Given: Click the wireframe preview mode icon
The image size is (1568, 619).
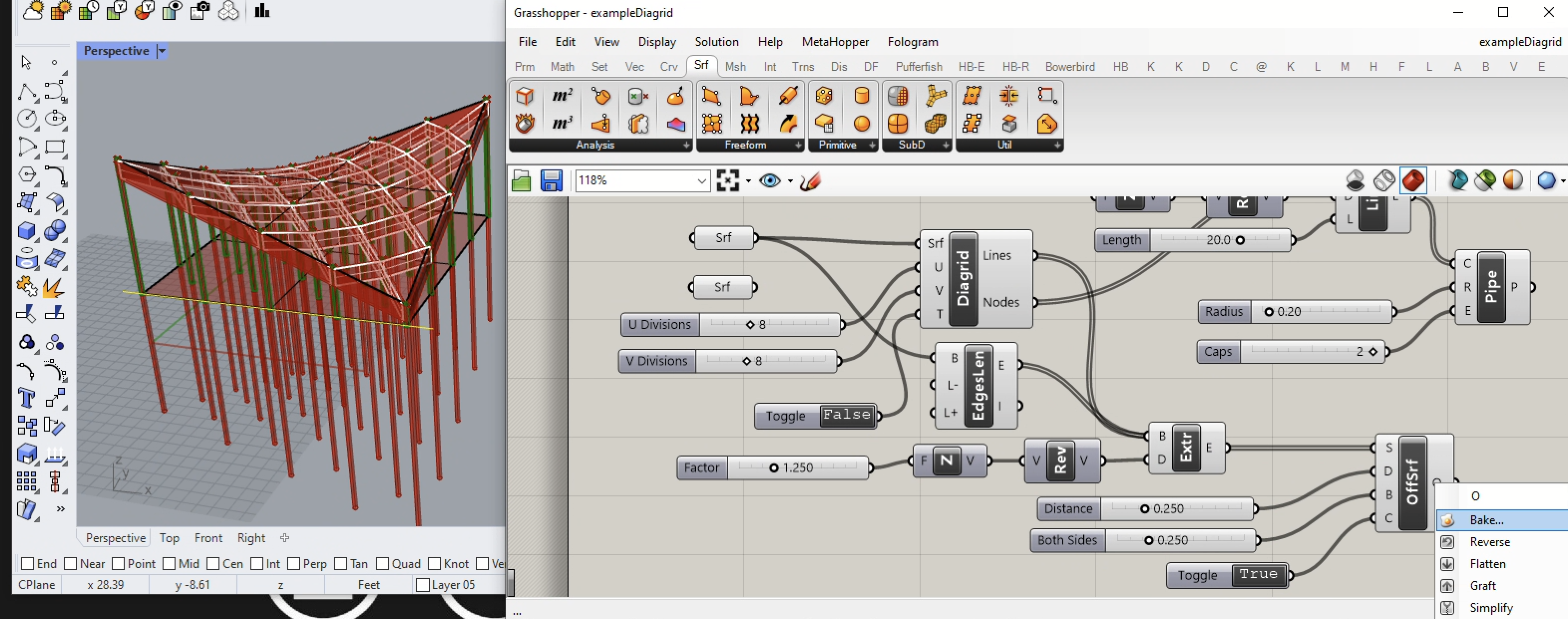Looking at the screenshot, I should click(x=1384, y=180).
